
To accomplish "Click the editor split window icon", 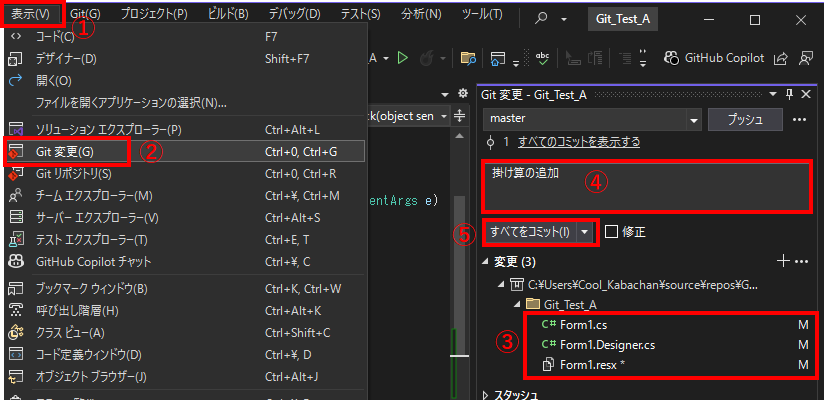I will 460,116.
